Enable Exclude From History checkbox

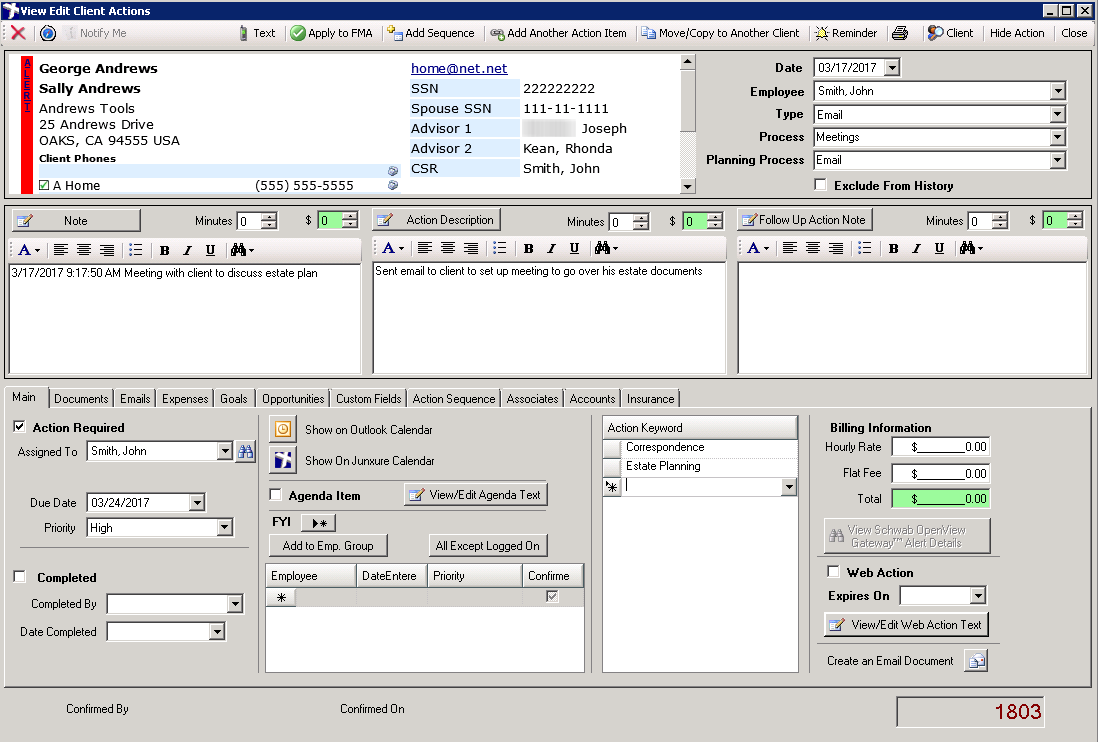pyautogui.click(x=821, y=185)
